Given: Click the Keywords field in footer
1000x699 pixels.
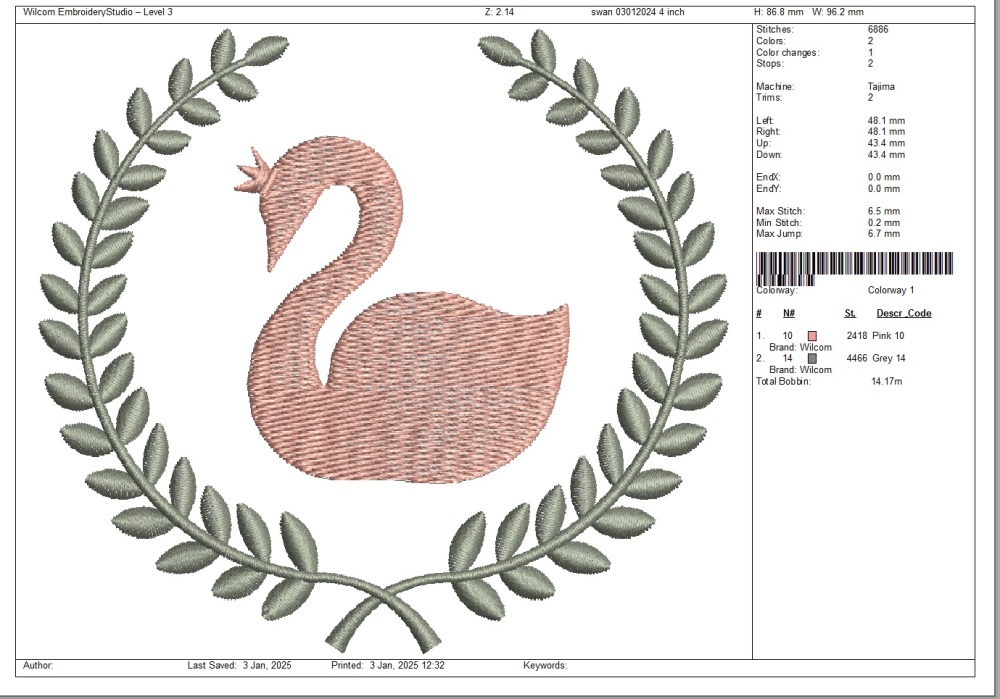Looking at the screenshot, I should tap(545, 665).
